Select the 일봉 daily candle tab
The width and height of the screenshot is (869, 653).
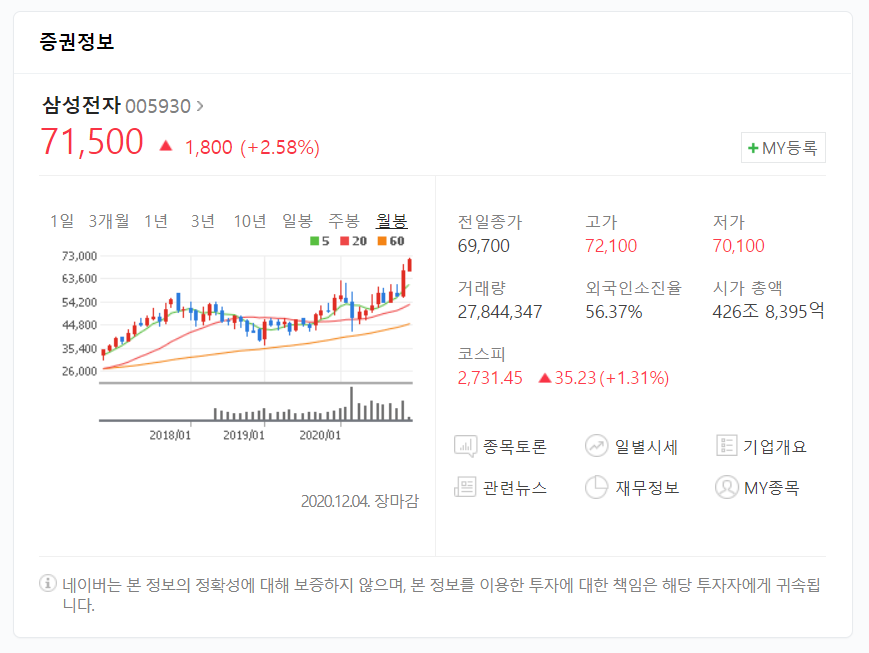click(297, 221)
